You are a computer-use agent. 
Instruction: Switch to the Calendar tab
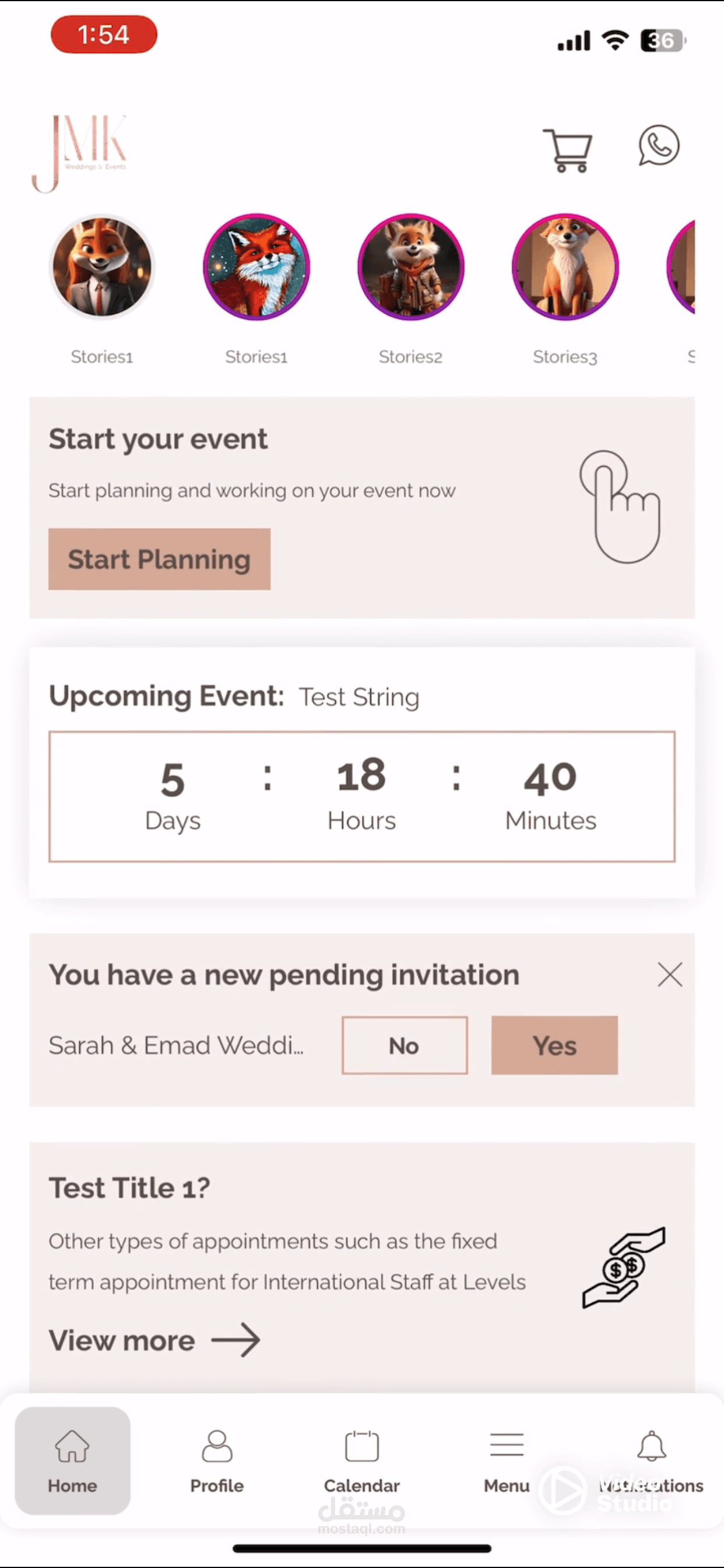tap(362, 1459)
